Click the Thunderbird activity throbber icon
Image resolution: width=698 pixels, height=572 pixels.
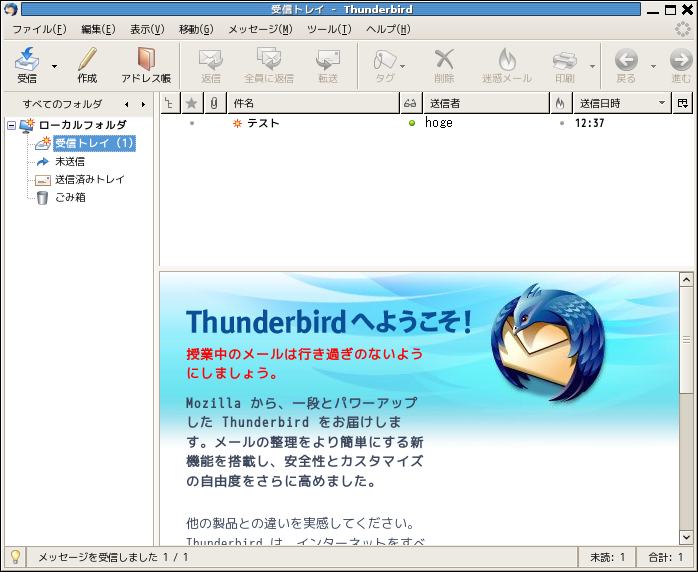click(x=683, y=29)
